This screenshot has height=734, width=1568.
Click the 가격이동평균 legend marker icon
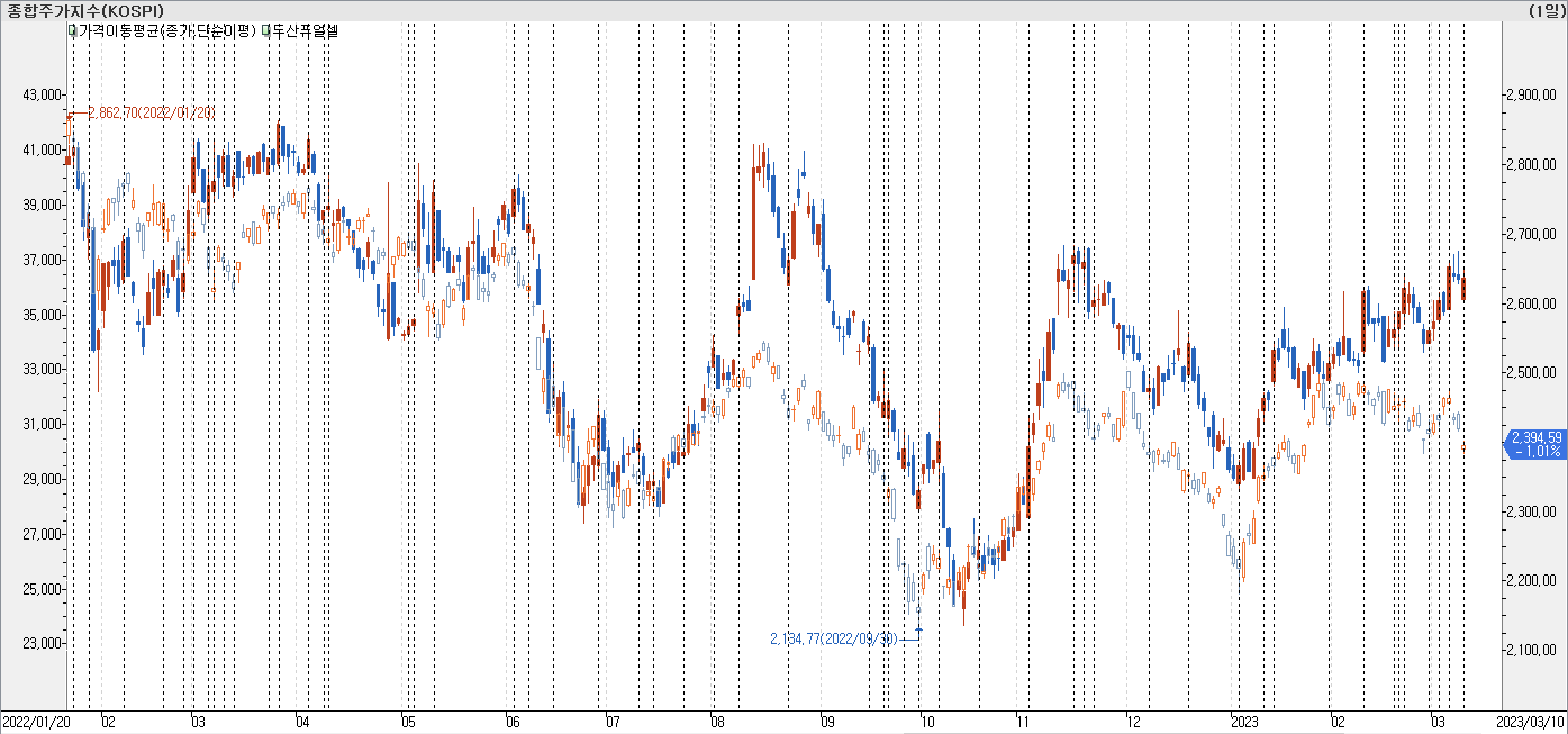(x=72, y=30)
